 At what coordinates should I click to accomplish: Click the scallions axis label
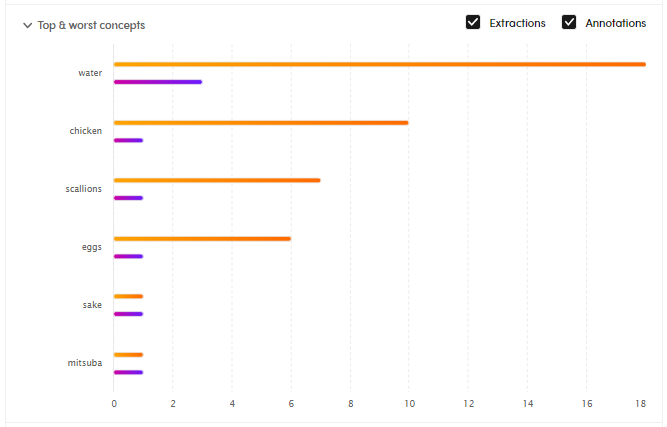click(x=83, y=189)
